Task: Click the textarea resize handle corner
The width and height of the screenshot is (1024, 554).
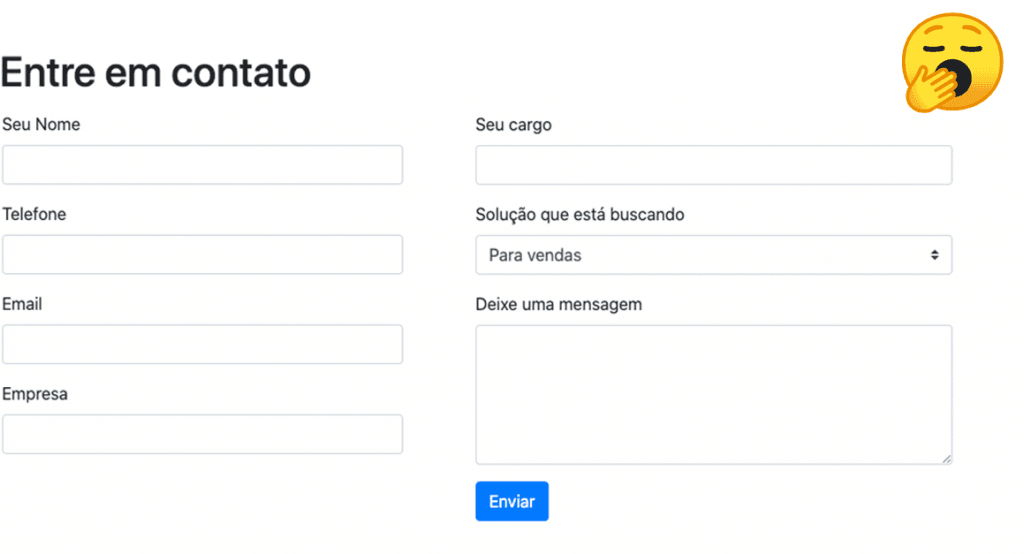Action: tap(946, 459)
